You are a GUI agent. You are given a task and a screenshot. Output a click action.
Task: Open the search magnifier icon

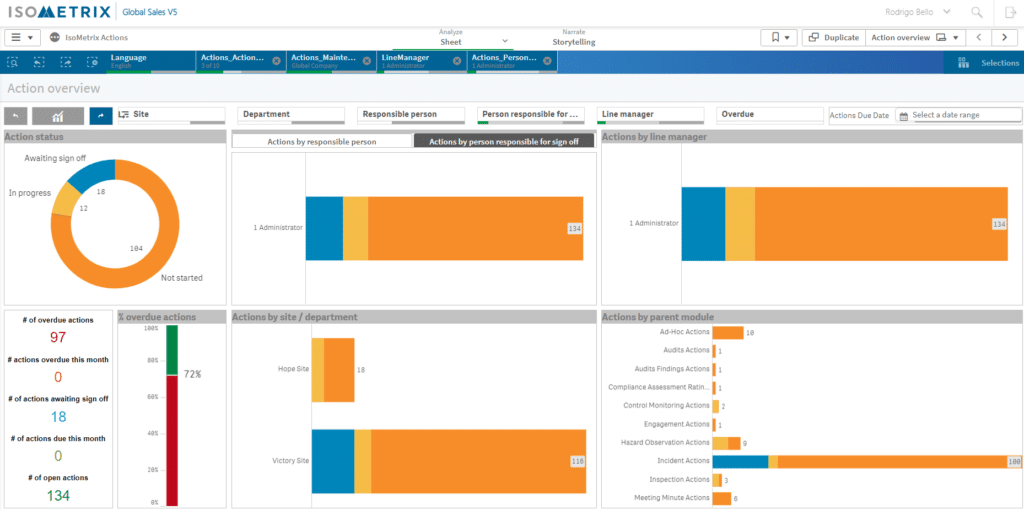click(x=977, y=12)
